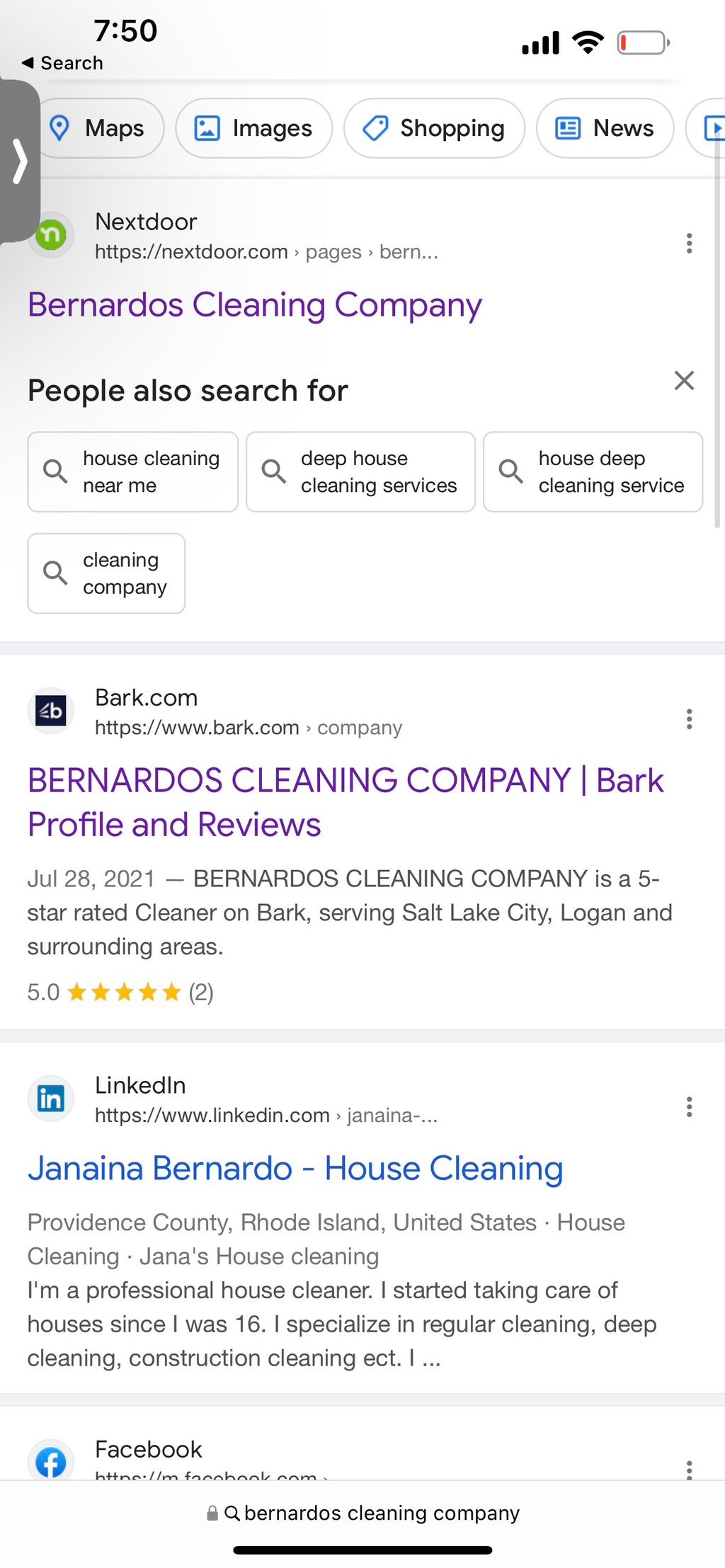The height and width of the screenshot is (1568, 725).
Task: Open Bernardos Cleaning Company Nextdoor link
Action: (x=255, y=305)
